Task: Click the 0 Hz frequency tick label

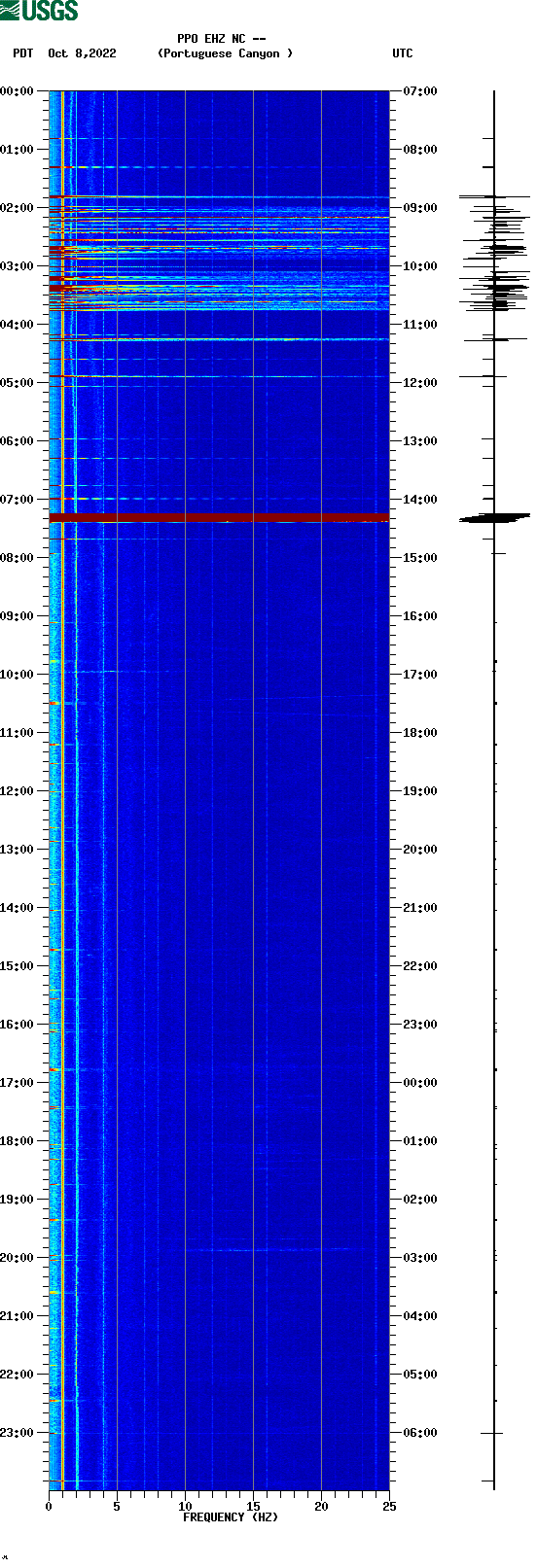Action: 49,1507
